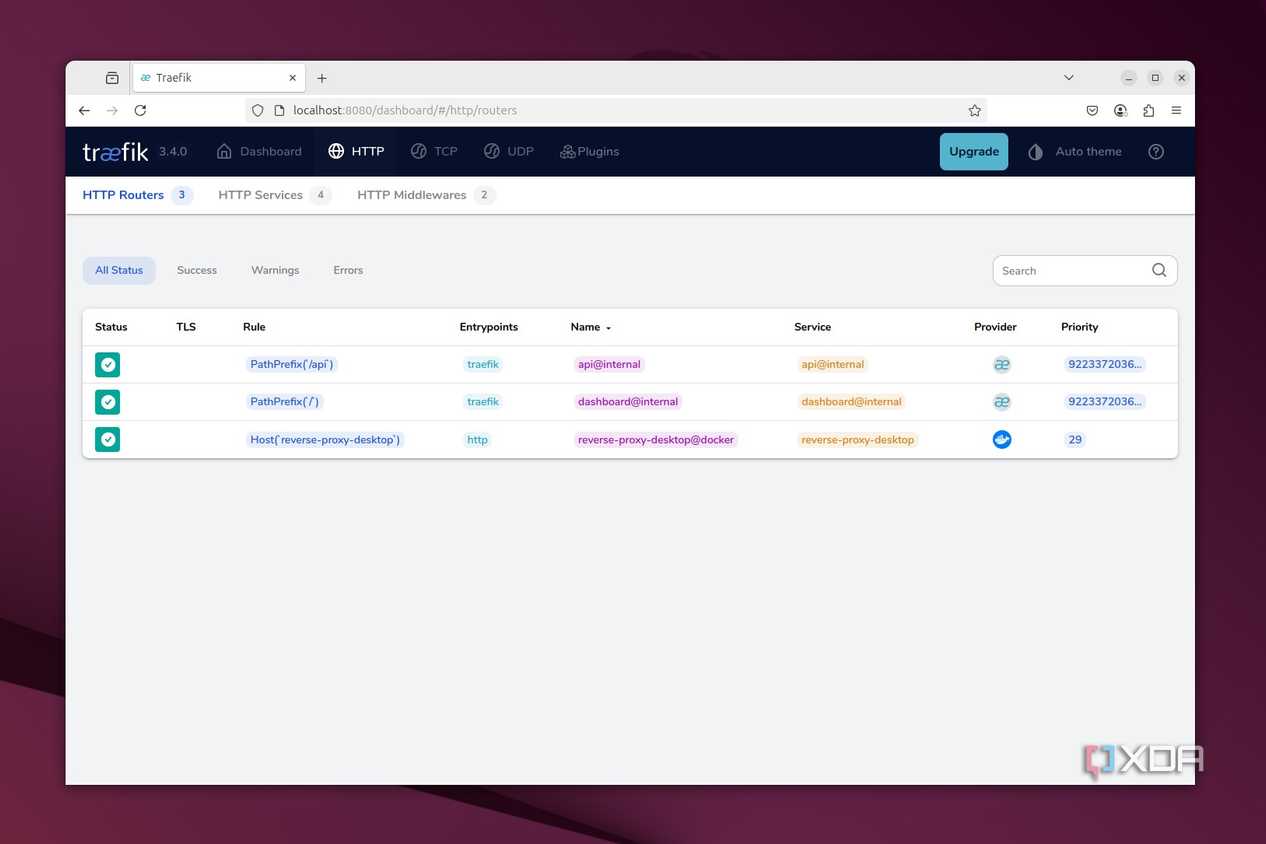Click internal provider icon in api@internal row
Screen dimensions: 1266x844
(x=1002, y=364)
